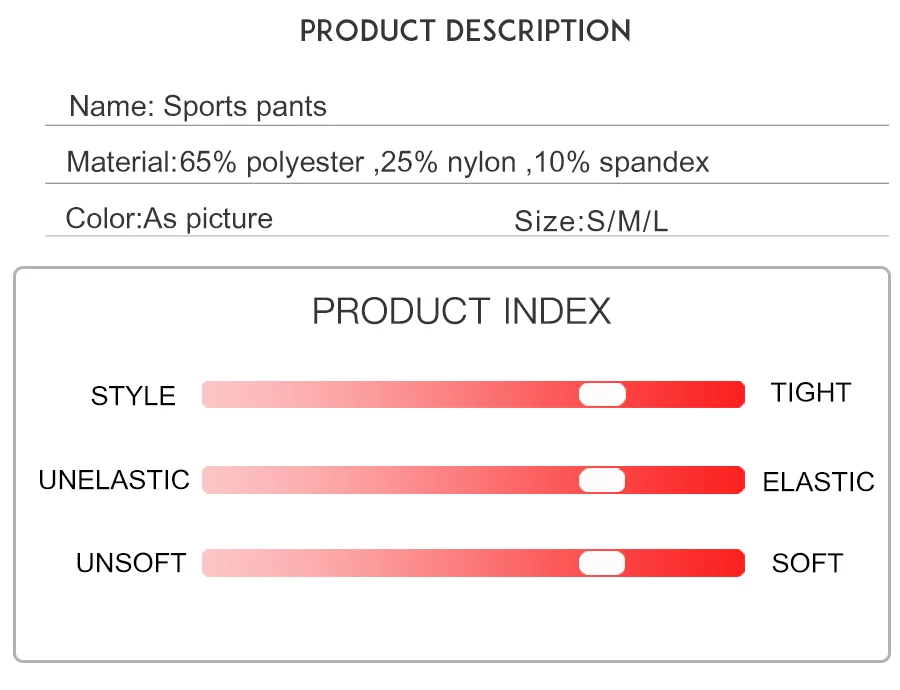
Task: Select the Name: Sports pants line
Action: coord(198,106)
